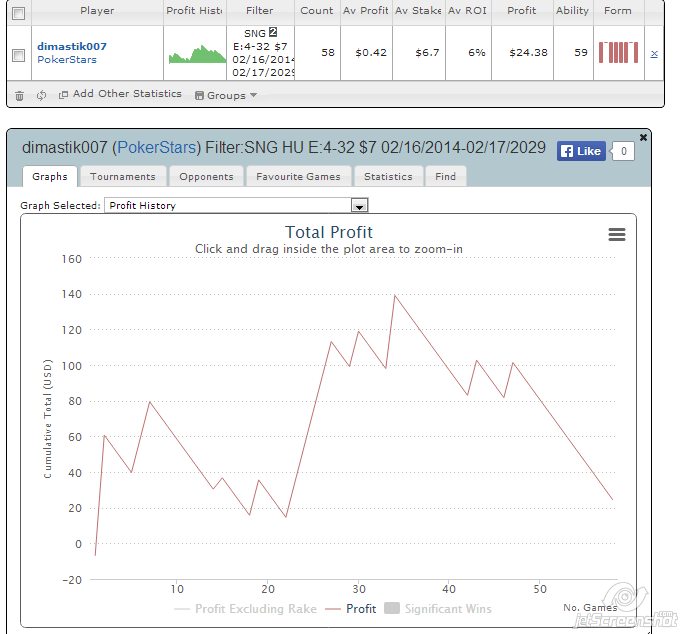Viewport: 683px width, 634px height.
Task: Click the Profit Hist column header
Action: pyautogui.click(x=195, y=11)
